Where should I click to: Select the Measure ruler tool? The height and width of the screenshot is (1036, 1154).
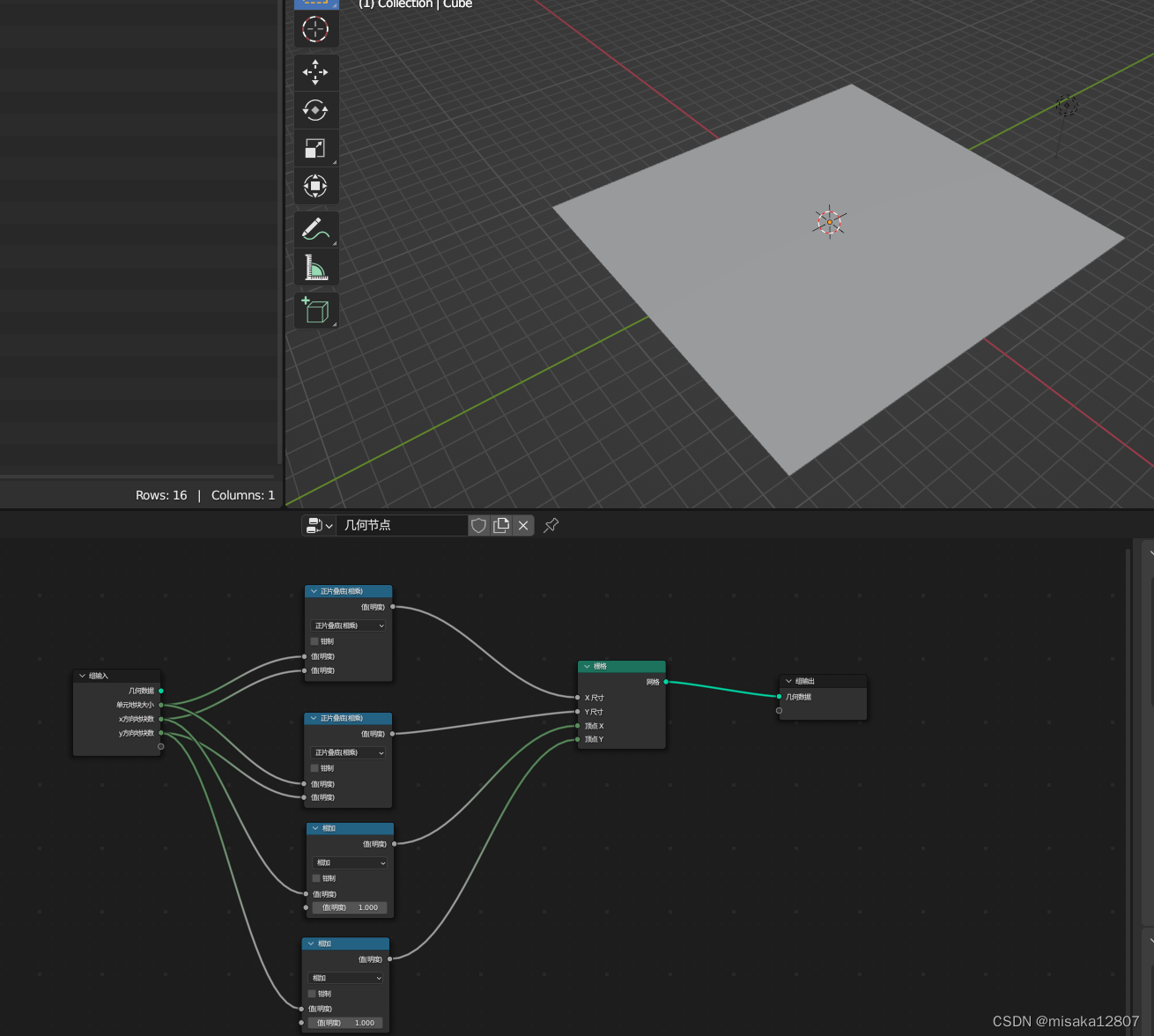315,267
